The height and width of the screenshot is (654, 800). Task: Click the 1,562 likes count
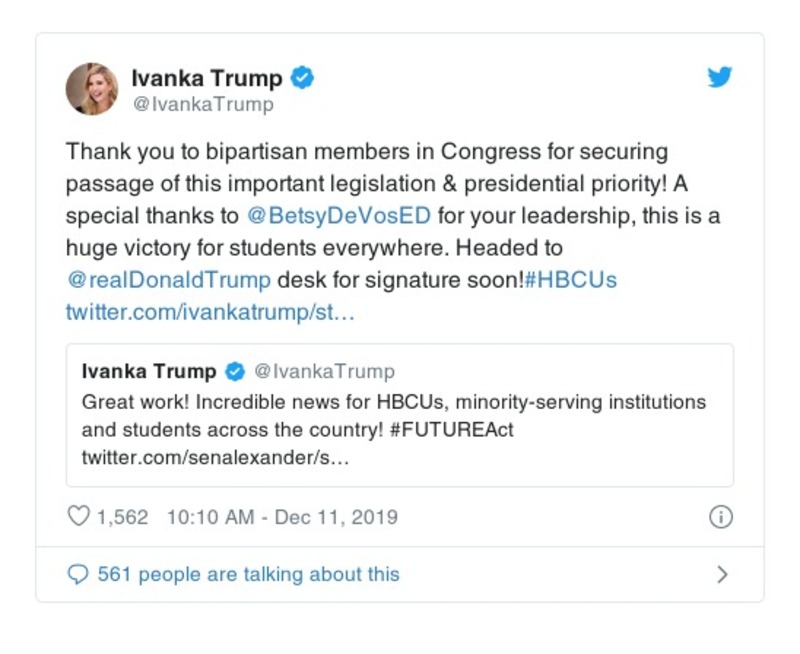(x=122, y=517)
